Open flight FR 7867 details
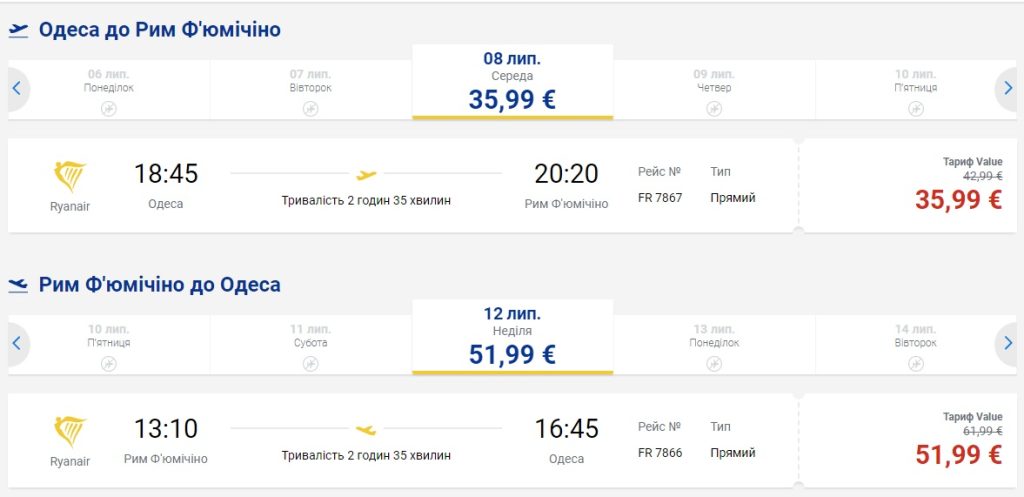This screenshot has height=497, width=1024. coord(660,198)
